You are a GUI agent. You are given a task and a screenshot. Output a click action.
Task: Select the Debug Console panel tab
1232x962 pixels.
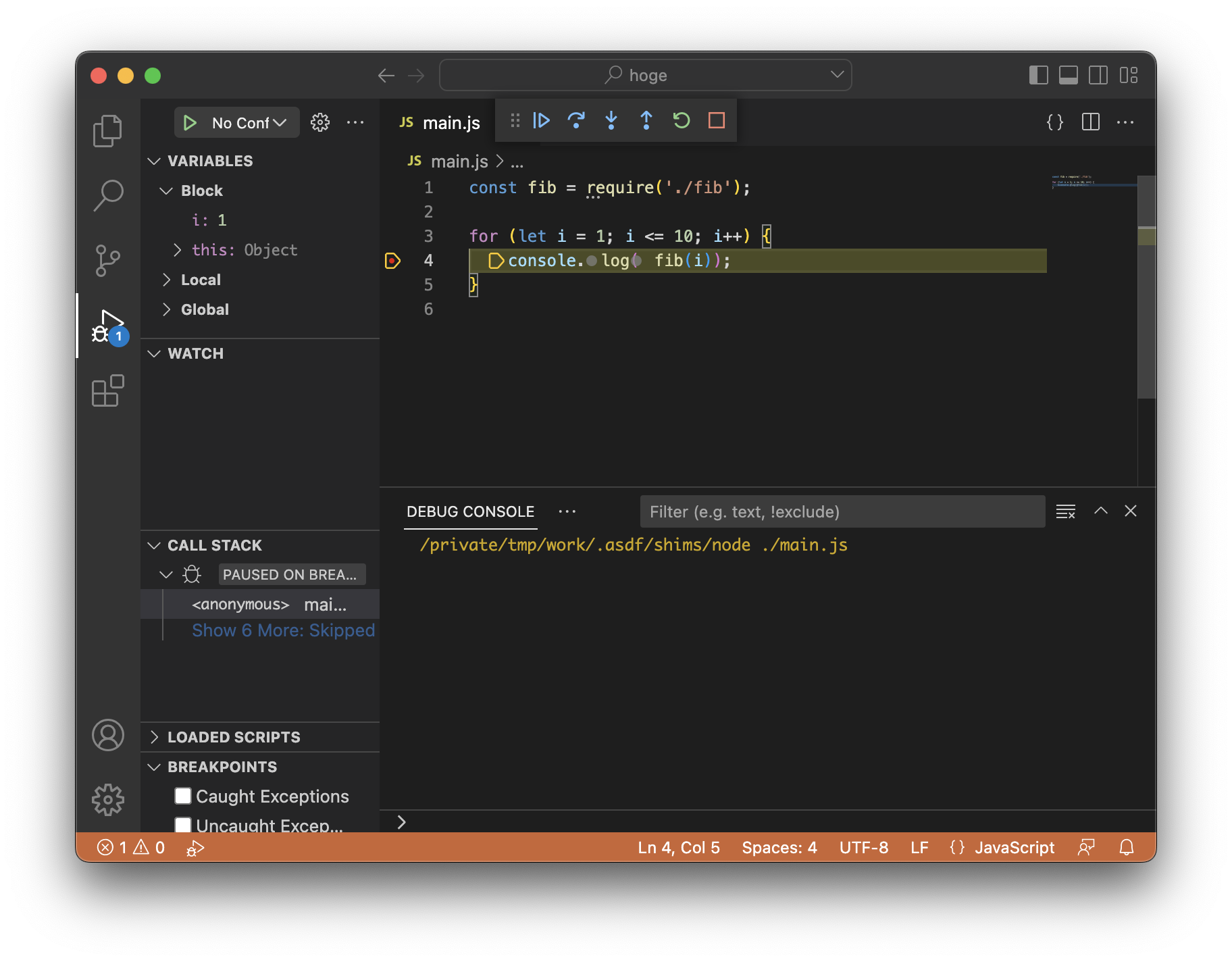[470, 512]
